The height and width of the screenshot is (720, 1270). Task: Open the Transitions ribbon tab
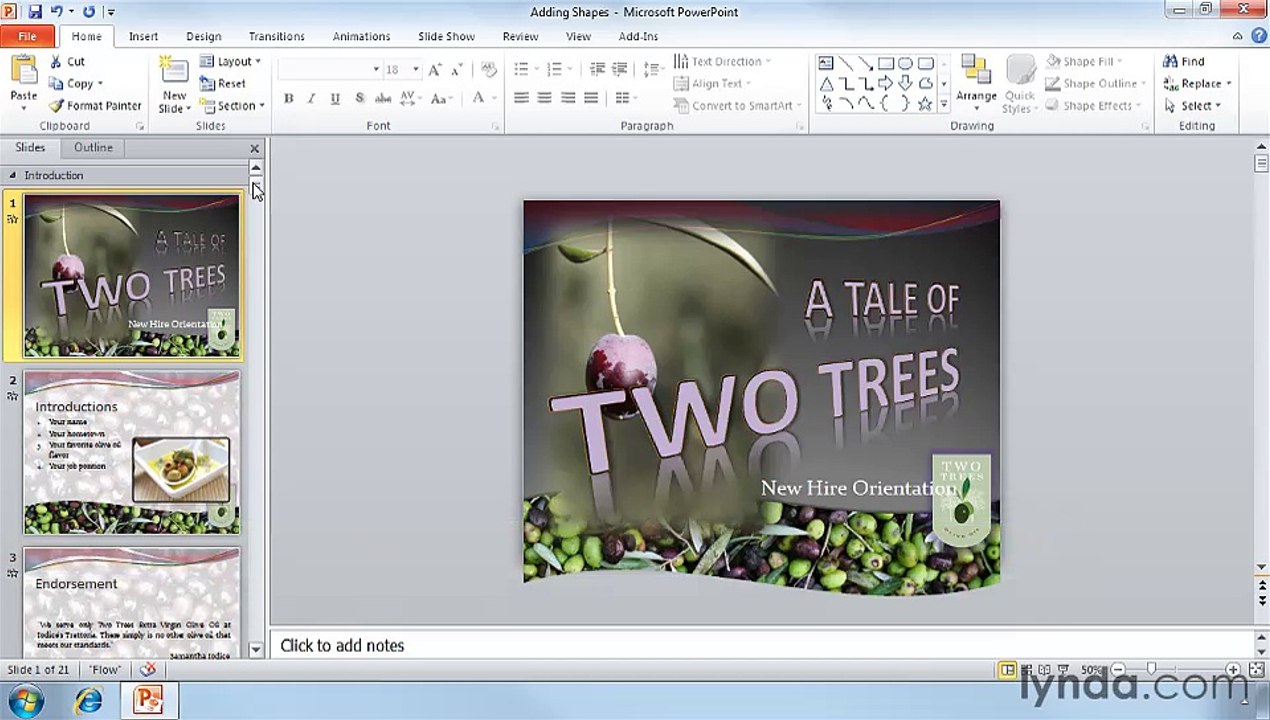click(x=277, y=36)
